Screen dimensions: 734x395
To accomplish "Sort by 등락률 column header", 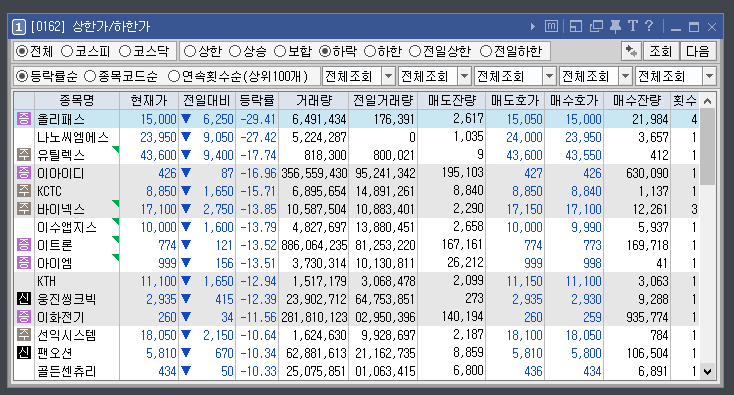I will (x=257, y=100).
